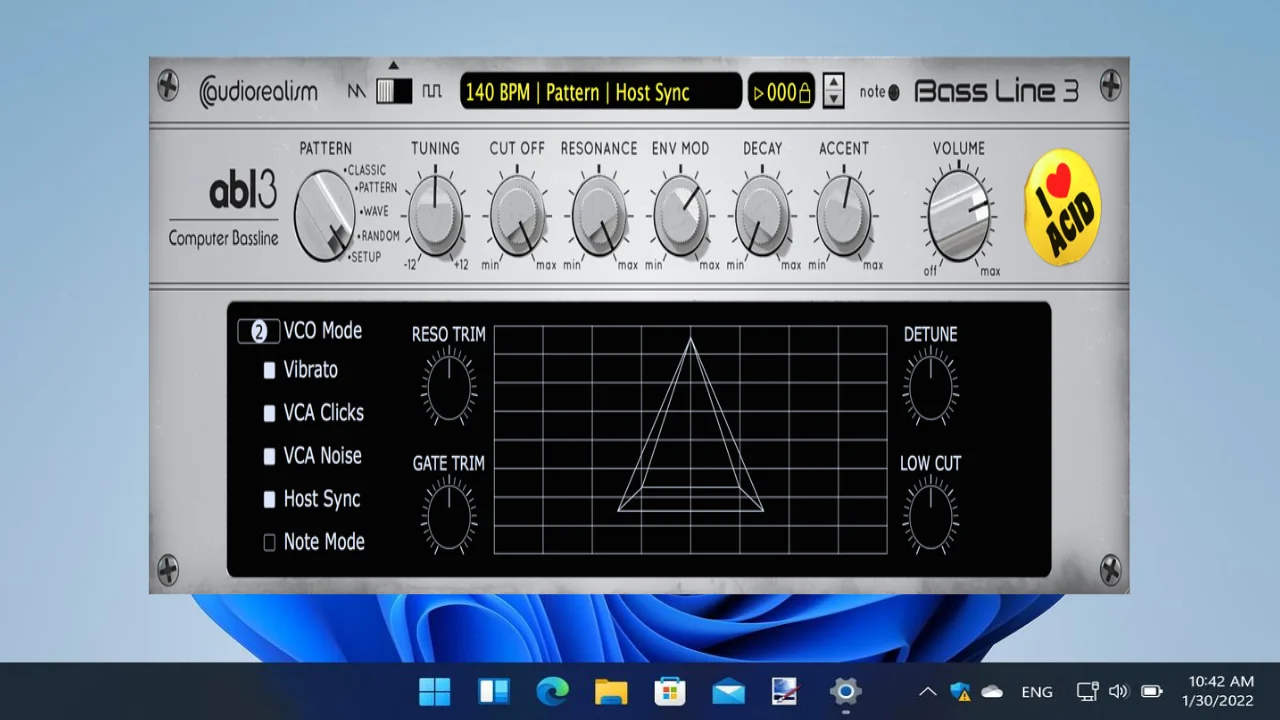Image resolution: width=1280 pixels, height=720 pixels.
Task: Click the Volume knob
Action: tap(958, 215)
